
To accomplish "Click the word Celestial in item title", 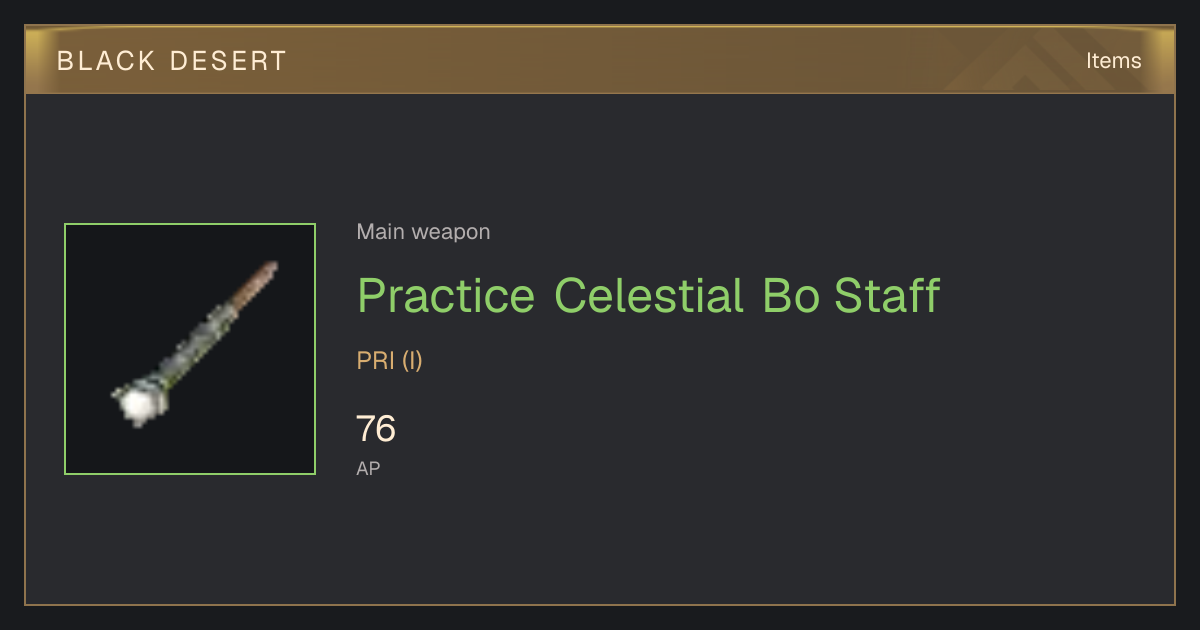I will pyautogui.click(x=648, y=296).
